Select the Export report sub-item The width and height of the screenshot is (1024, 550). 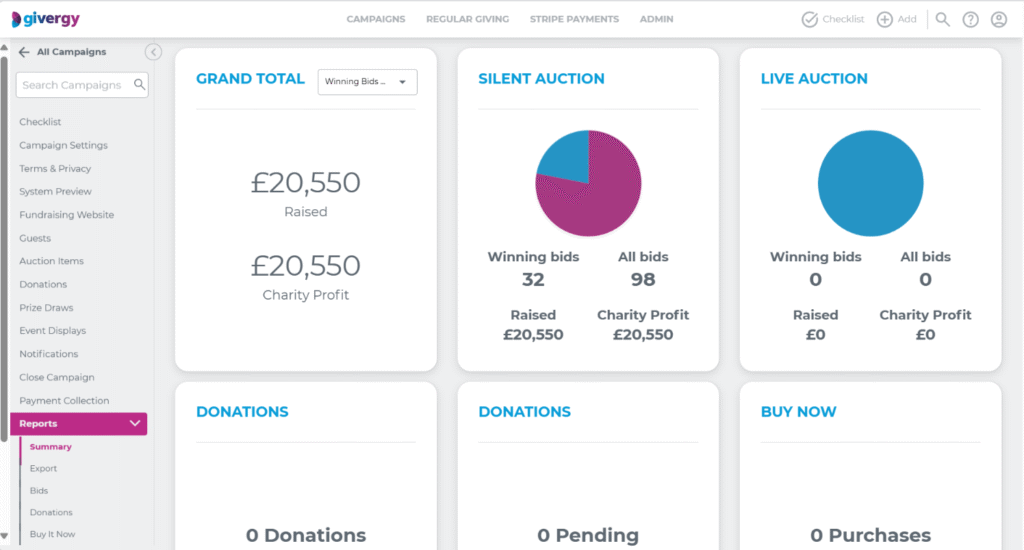coord(44,469)
